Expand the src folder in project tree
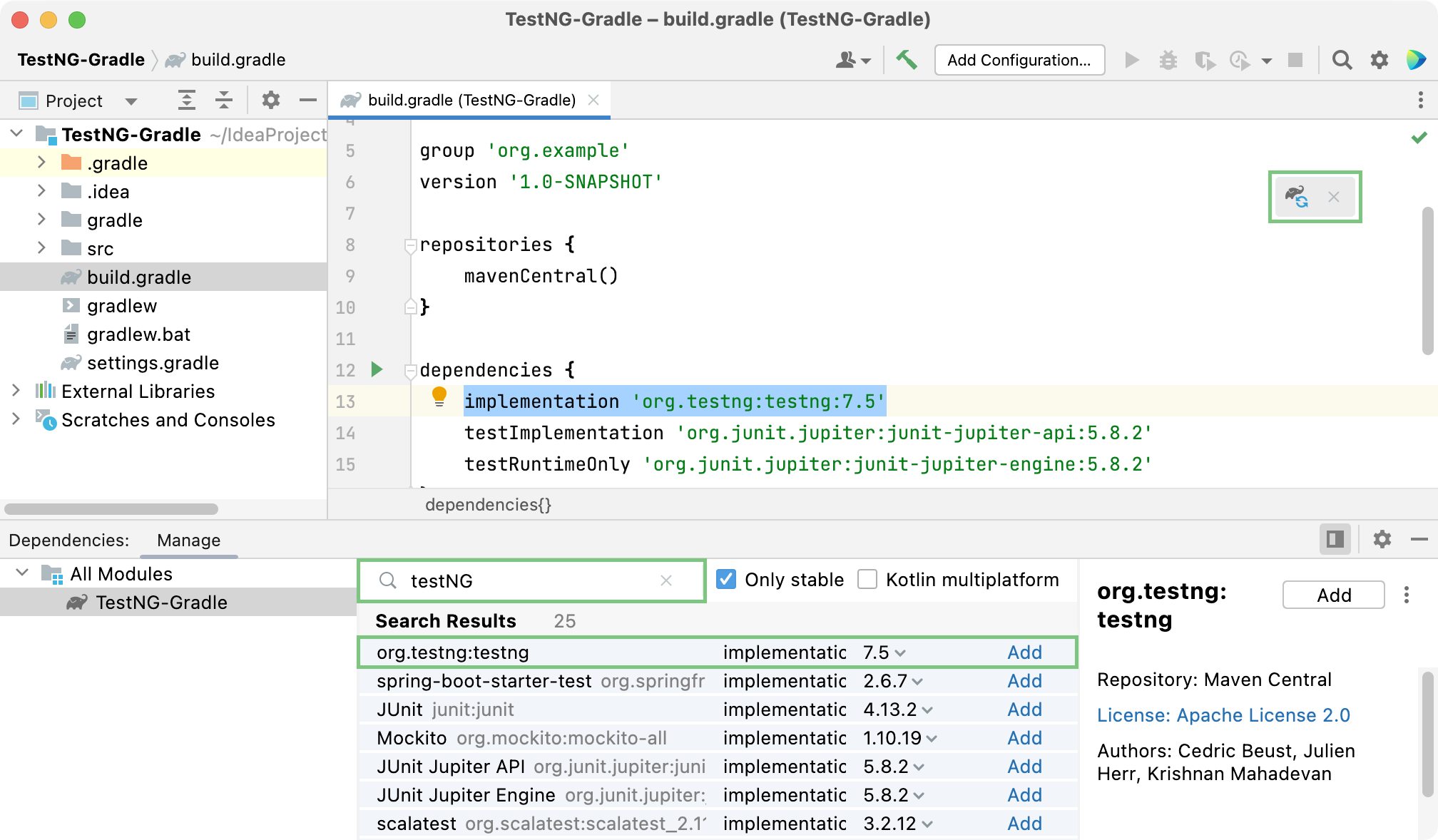The height and width of the screenshot is (840, 1438). [41, 248]
